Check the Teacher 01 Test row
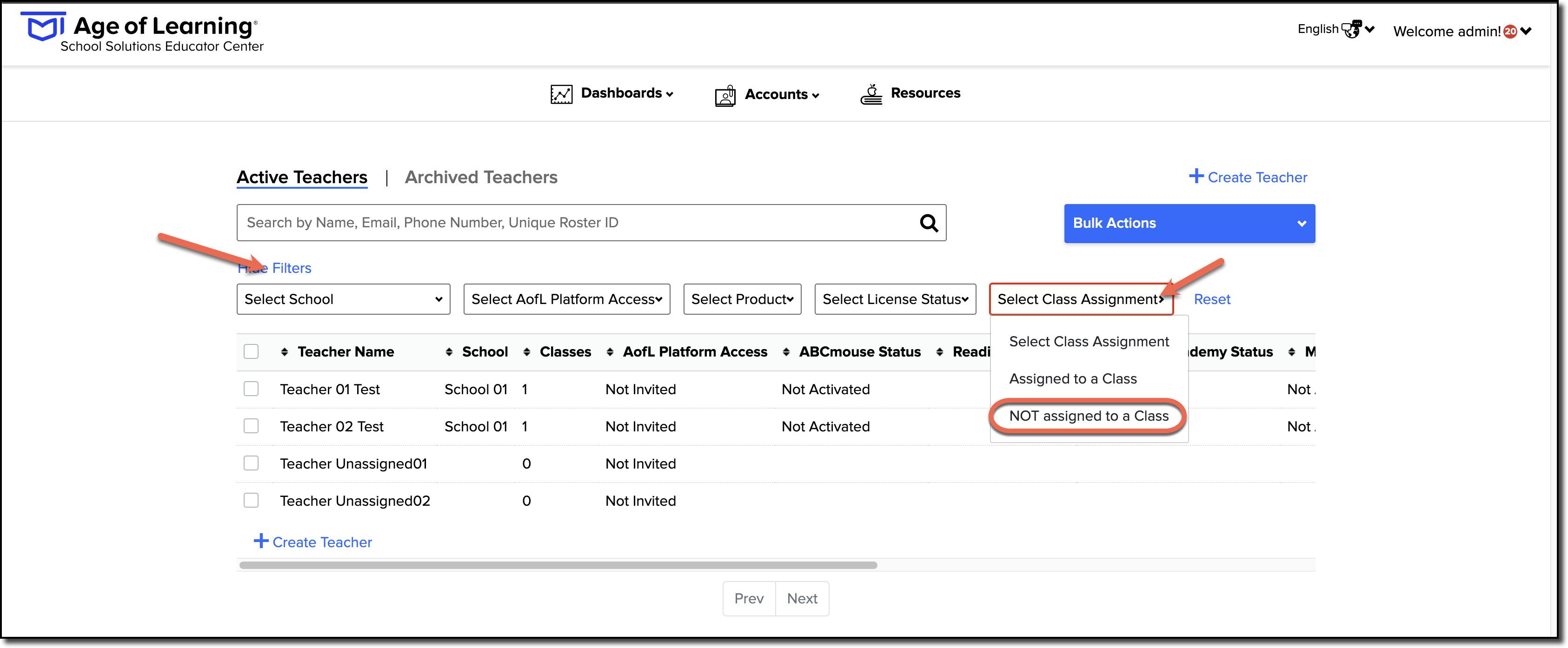 click(x=251, y=389)
